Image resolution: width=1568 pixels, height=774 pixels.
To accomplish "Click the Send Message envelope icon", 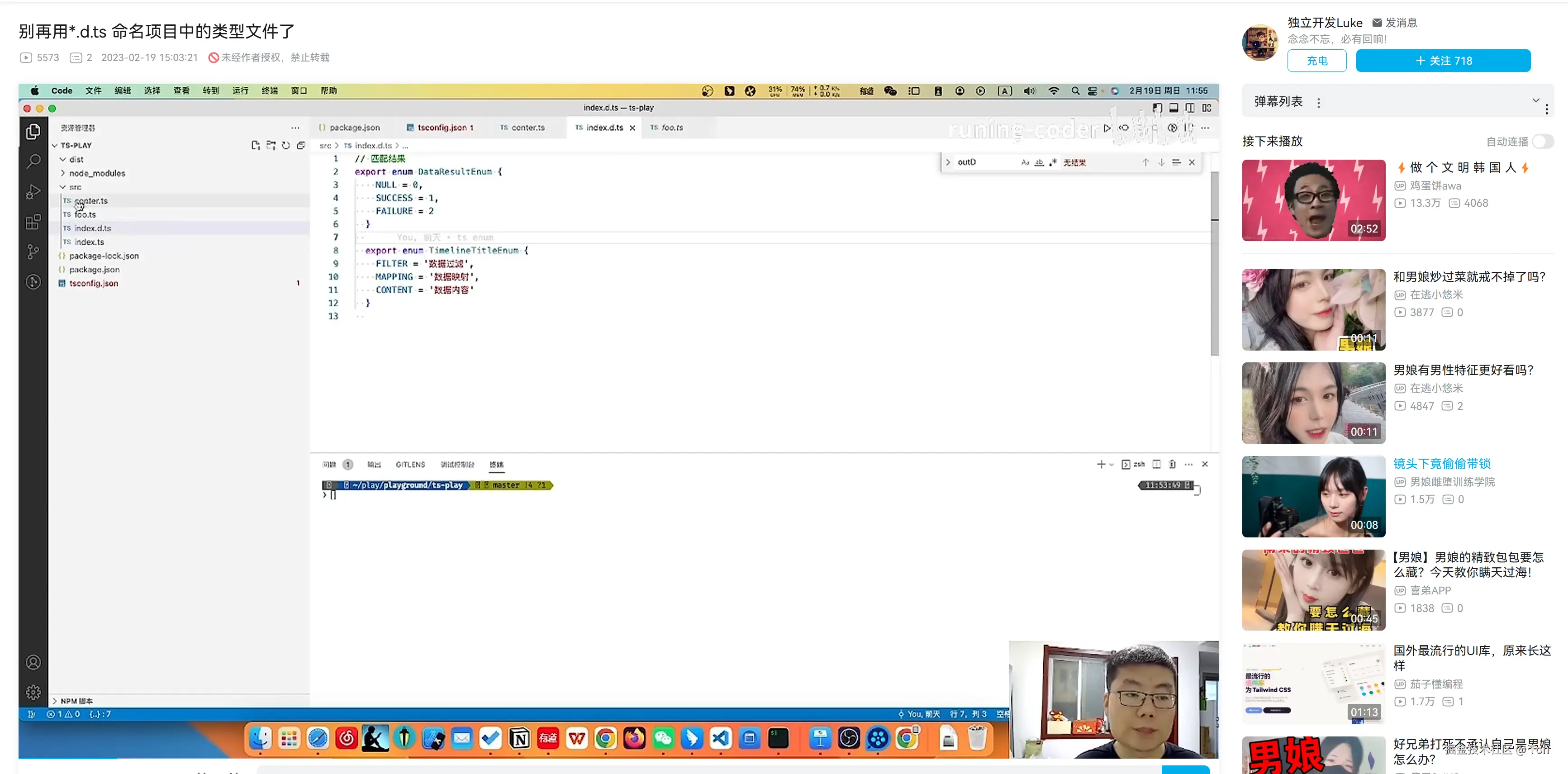I will (x=1377, y=23).
